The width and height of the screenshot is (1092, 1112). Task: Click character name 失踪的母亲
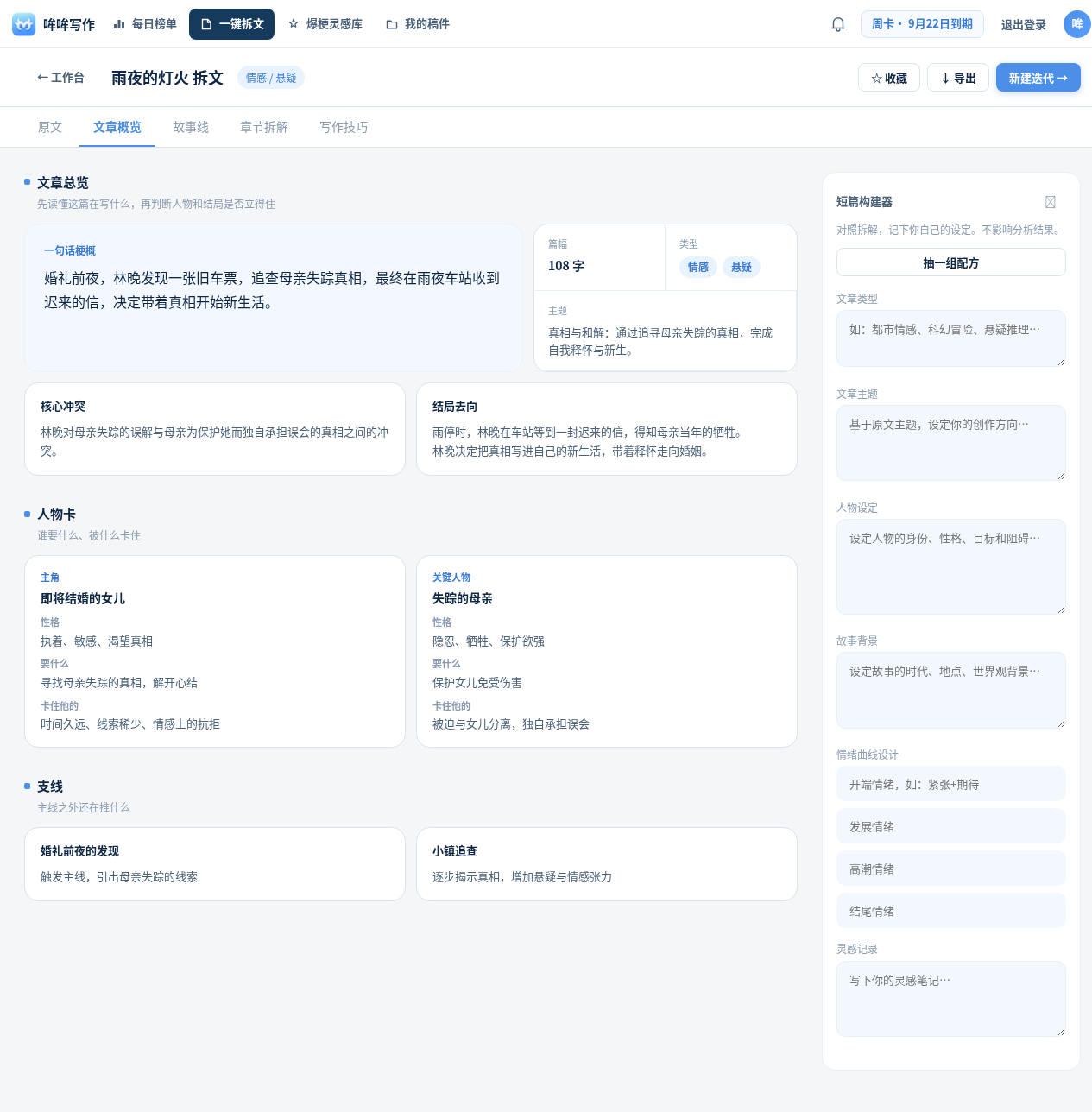pos(463,598)
